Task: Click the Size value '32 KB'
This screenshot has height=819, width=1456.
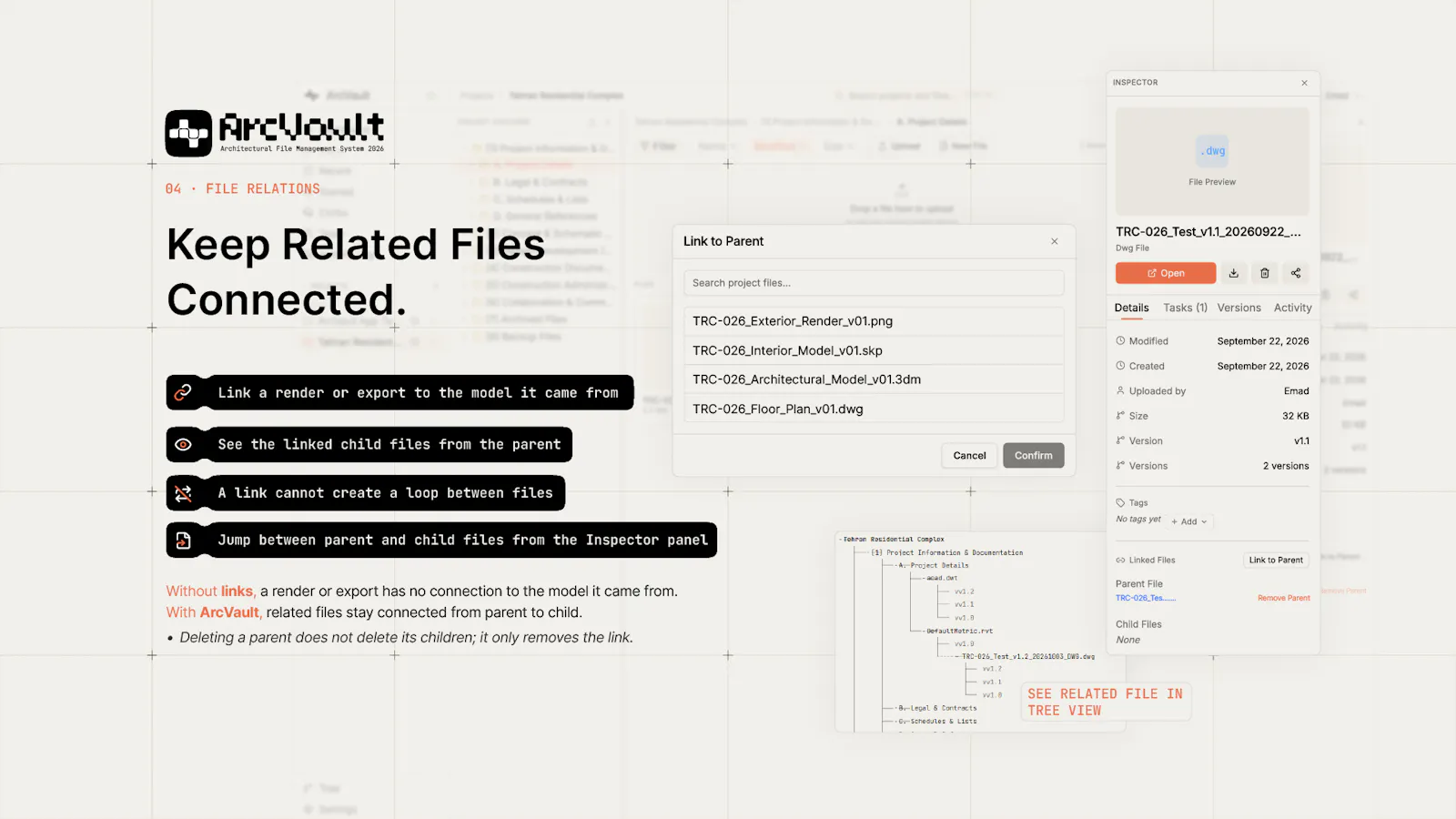Action: pyautogui.click(x=1296, y=416)
